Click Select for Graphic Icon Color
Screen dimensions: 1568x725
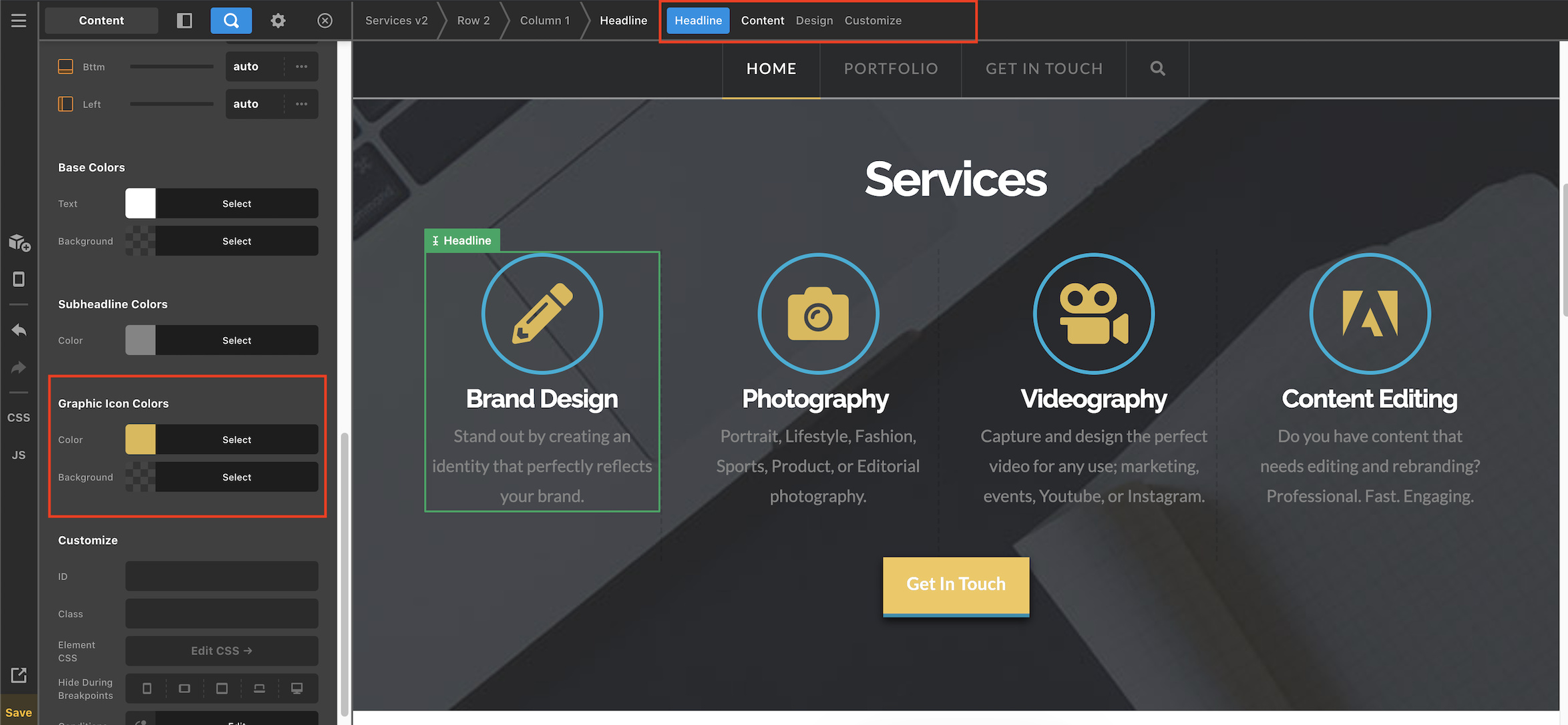tap(237, 440)
